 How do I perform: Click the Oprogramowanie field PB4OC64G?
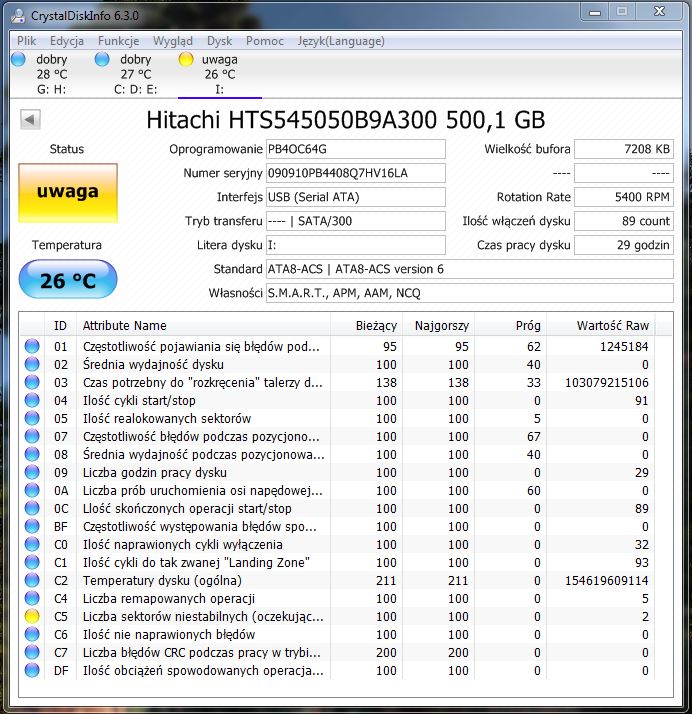point(356,149)
